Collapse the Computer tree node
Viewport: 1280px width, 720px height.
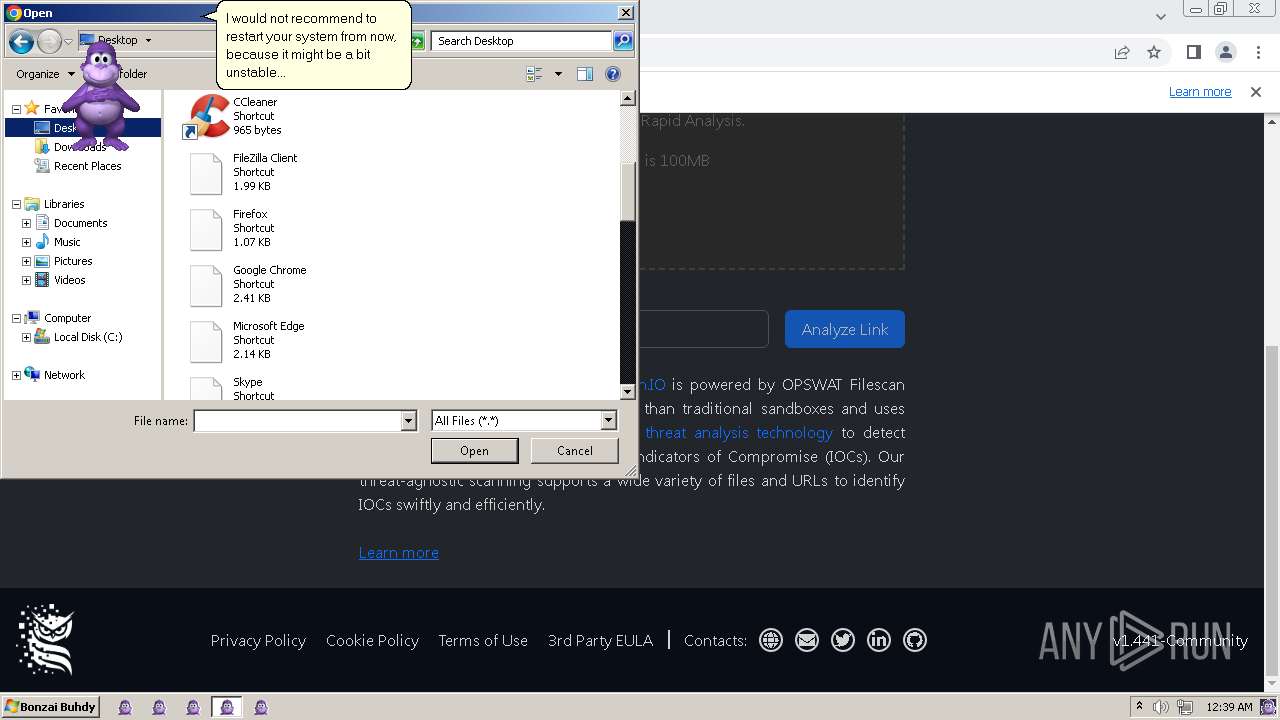16,318
